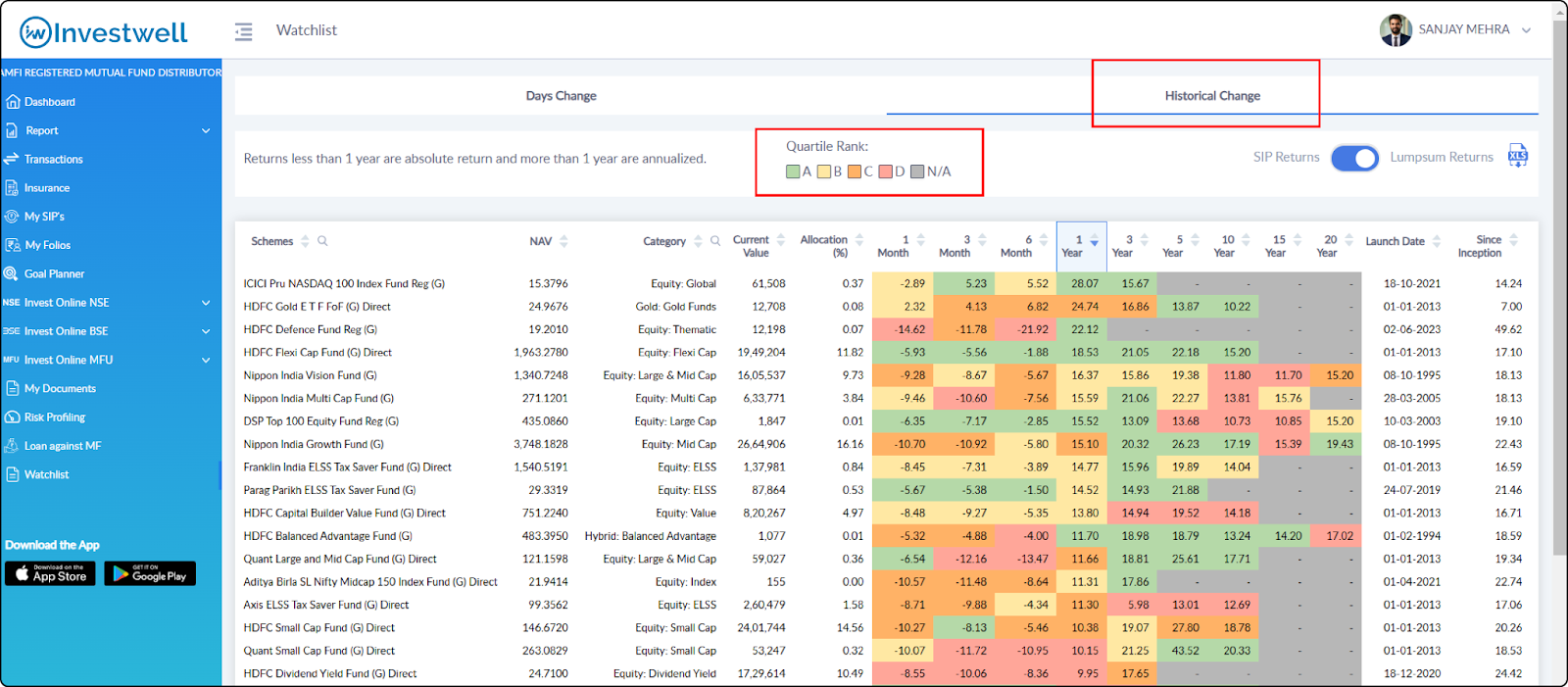Screen dimensions: 1568x687
Task: Select Watchlist in the sidebar
Action: pos(46,474)
